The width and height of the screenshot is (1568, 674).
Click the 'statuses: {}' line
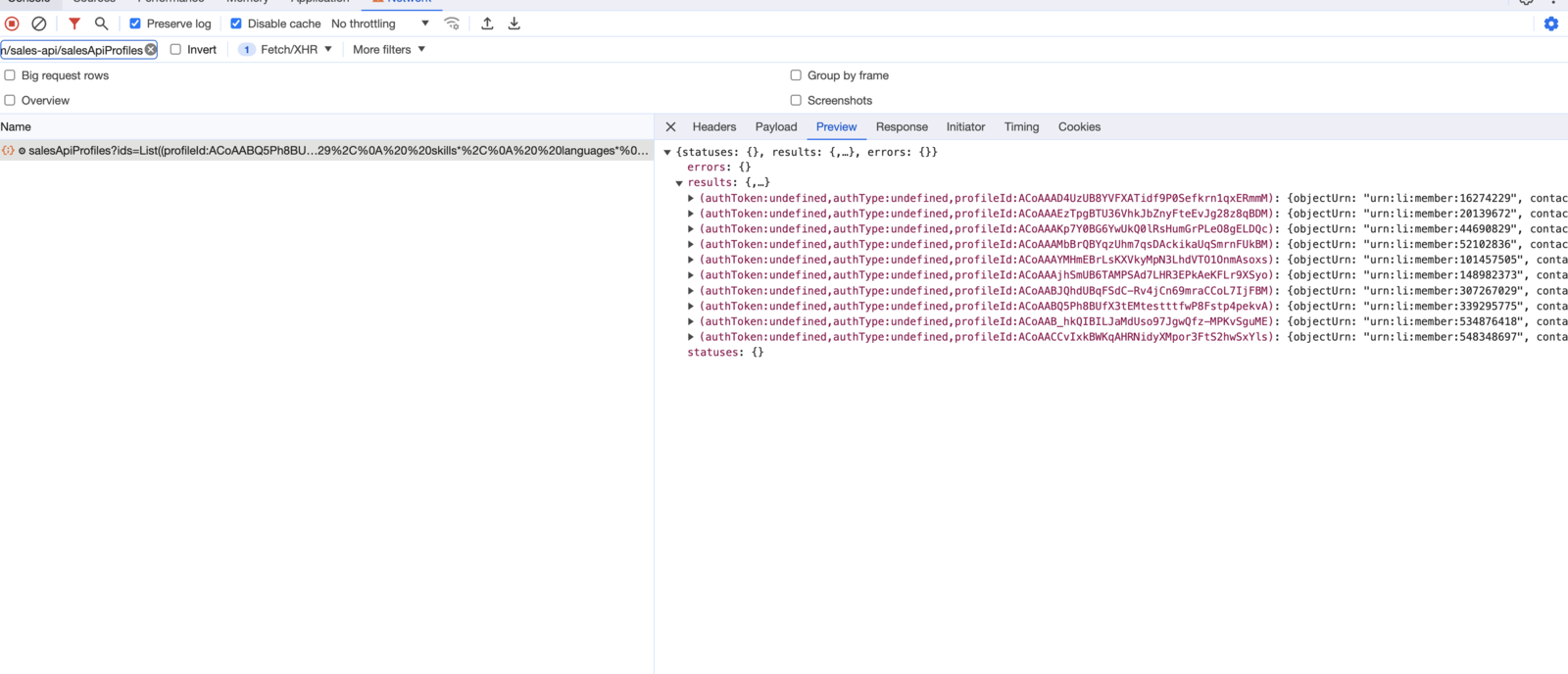coord(725,353)
